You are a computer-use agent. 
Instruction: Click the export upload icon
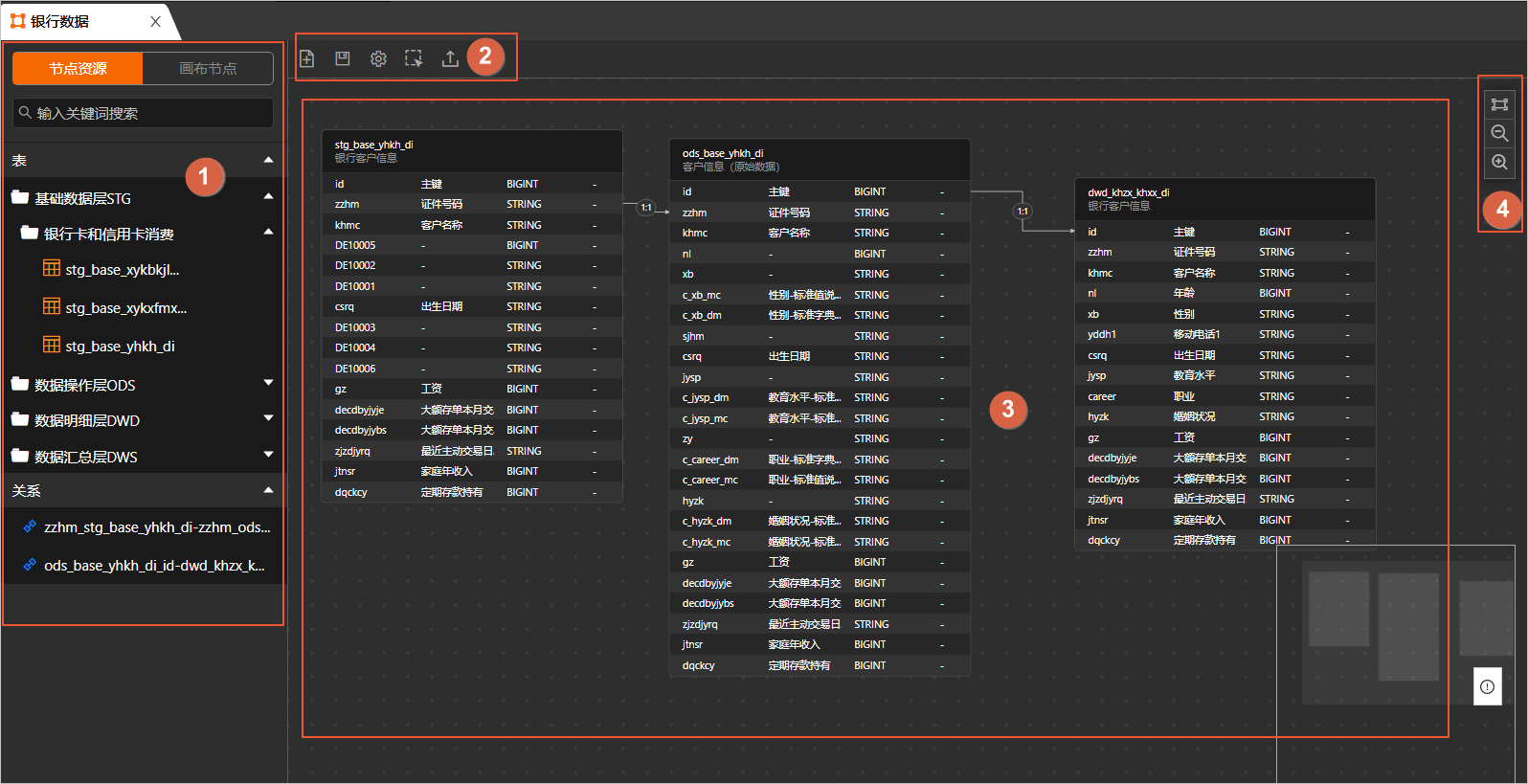450,58
